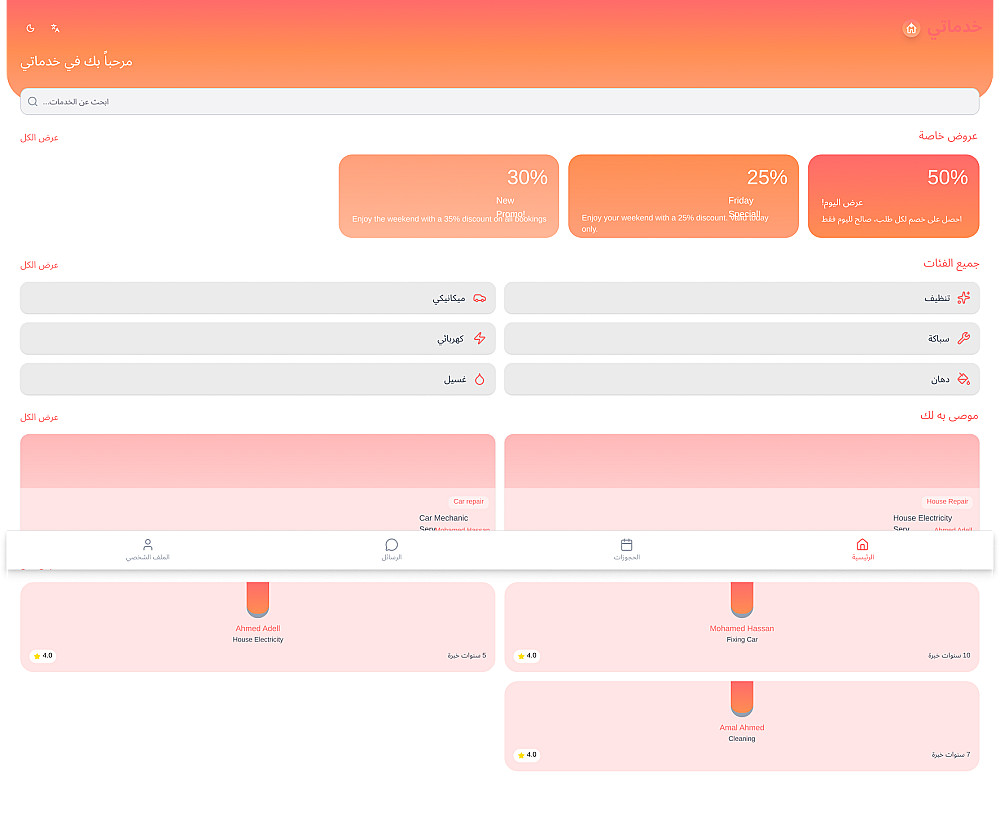Select the cleaning category تنظيف
Screen dimensions: 1000x826
tap(742, 298)
